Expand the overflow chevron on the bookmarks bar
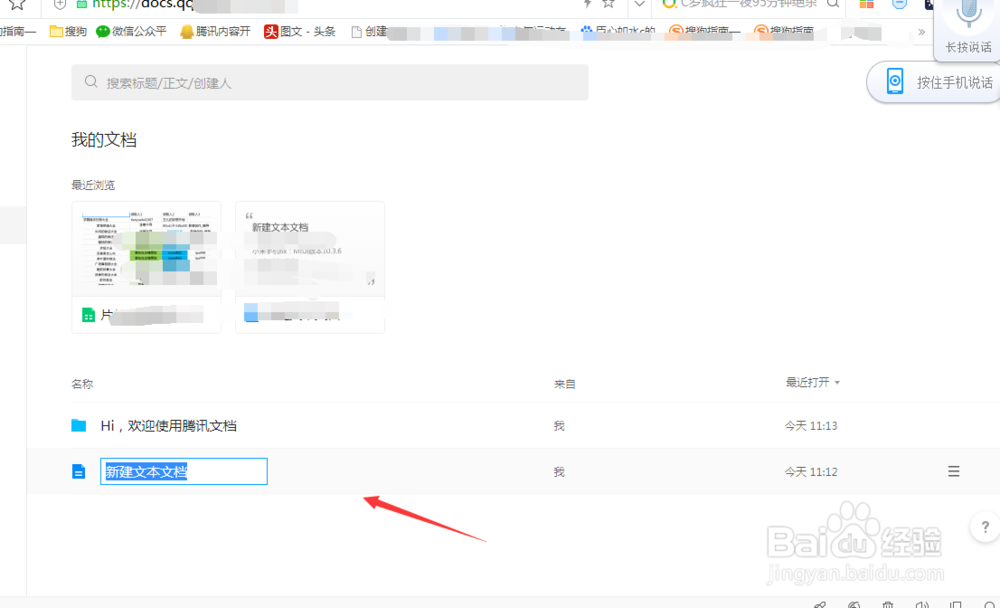This screenshot has height=608, width=1000. click(x=922, y=31)
